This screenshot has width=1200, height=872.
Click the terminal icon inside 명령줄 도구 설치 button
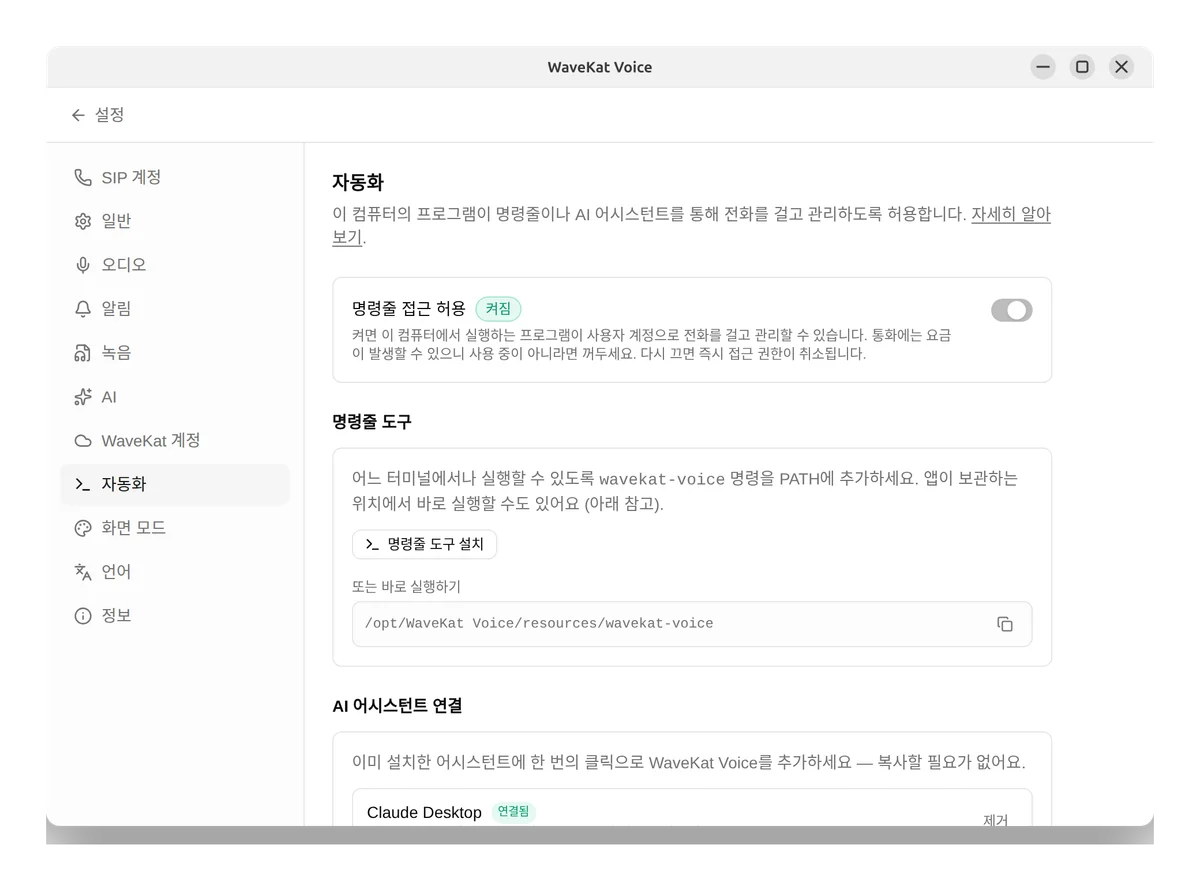[x=372, y=545]
